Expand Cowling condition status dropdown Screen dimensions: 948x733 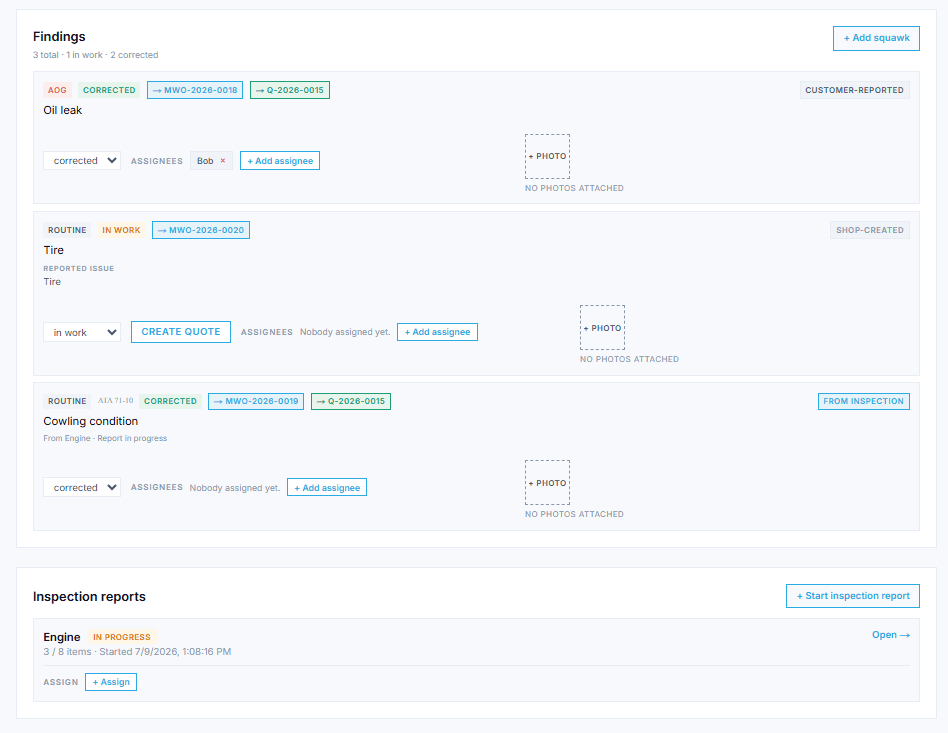(x=82, y=487)
